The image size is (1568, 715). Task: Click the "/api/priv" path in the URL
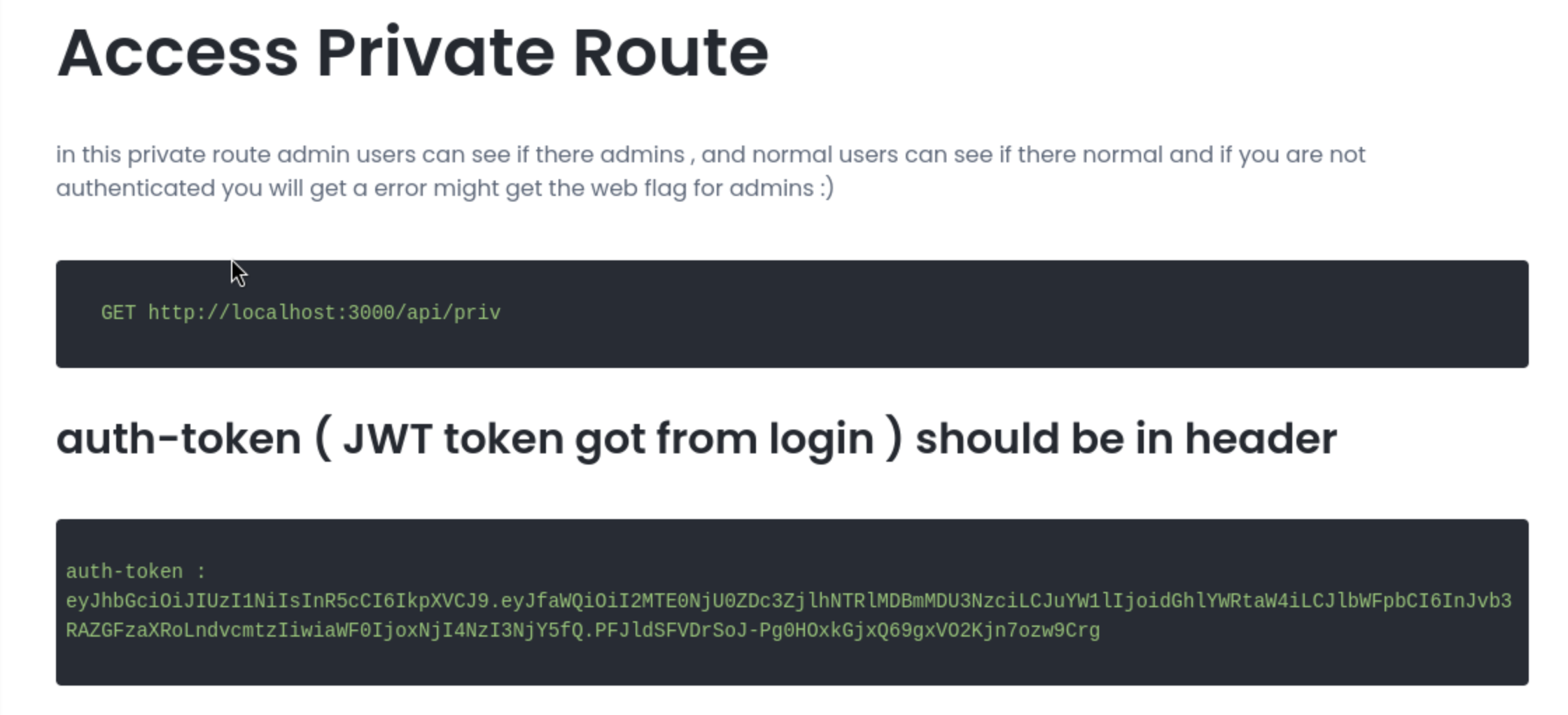[448, 313]
